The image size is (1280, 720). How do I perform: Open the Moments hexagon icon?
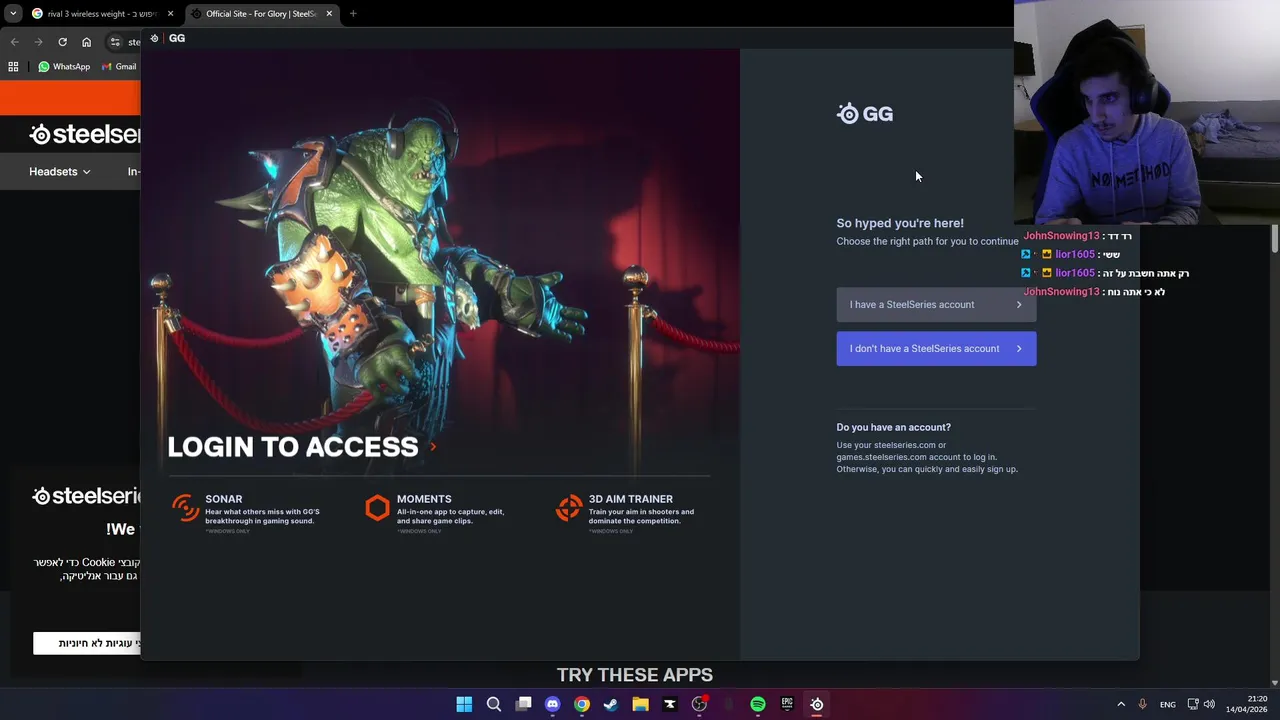pos(377,508)
